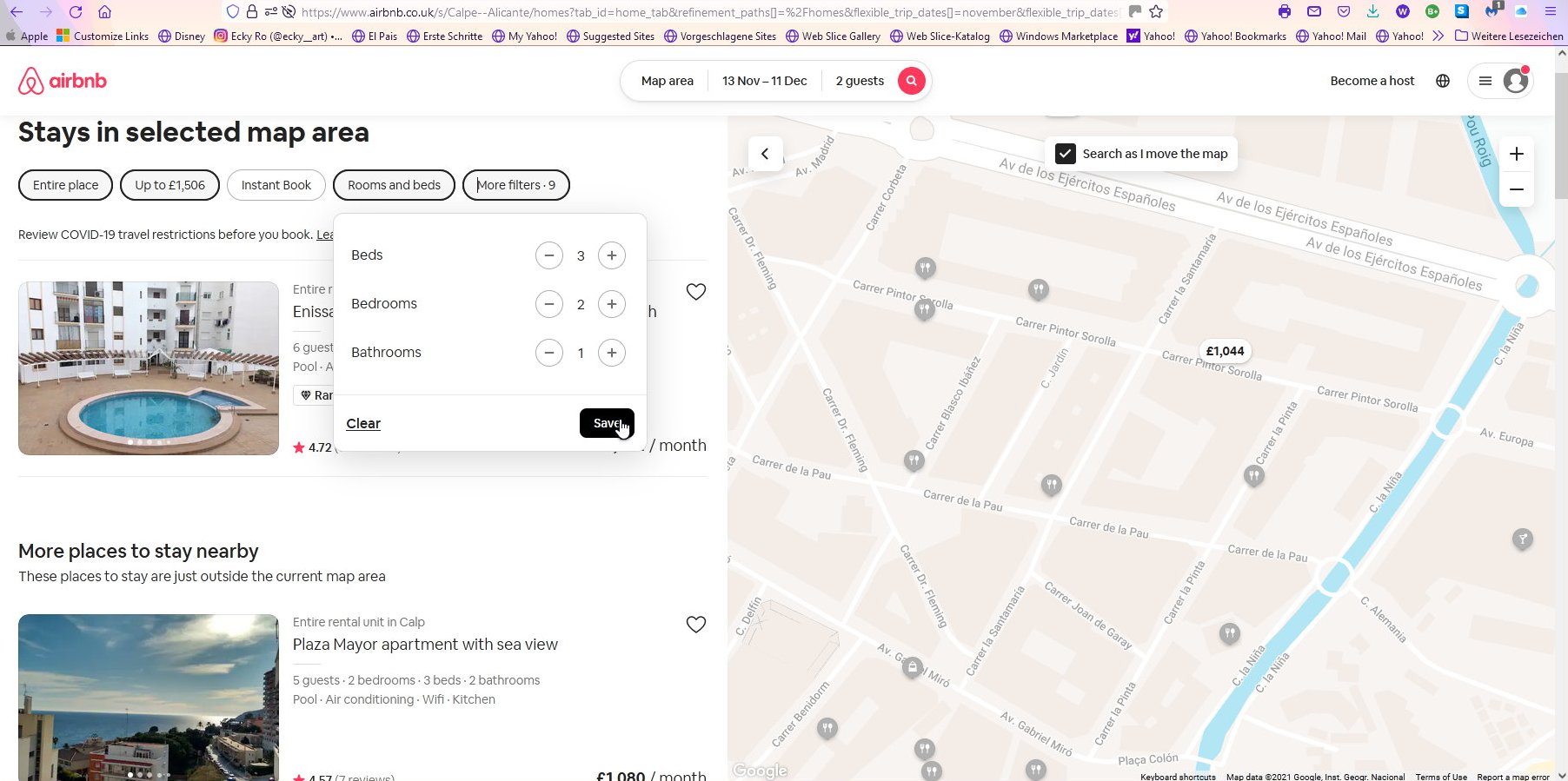The image size is (1568, 781).
Task: Expand the Up to £1,506 price filter
Action: click(169, 185)
